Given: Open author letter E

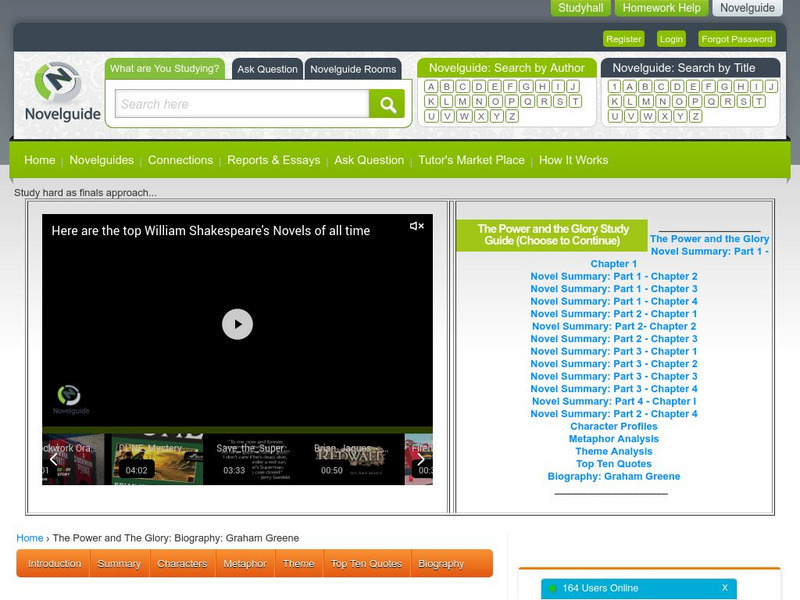Looking at the screenshot, I should (x=494, y=86).
